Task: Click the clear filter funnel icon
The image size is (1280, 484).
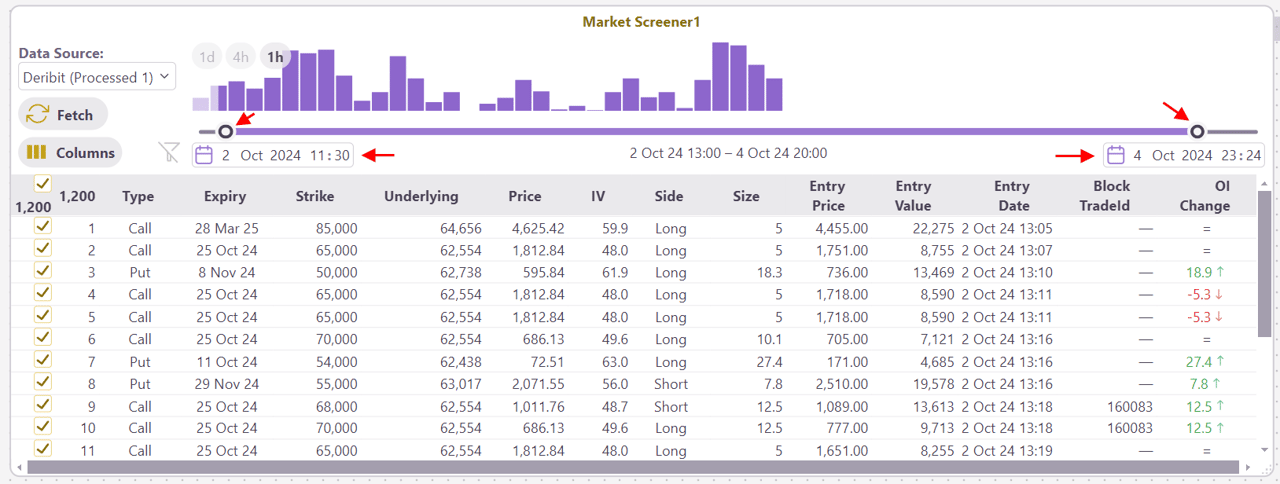Action: [169, 152]
